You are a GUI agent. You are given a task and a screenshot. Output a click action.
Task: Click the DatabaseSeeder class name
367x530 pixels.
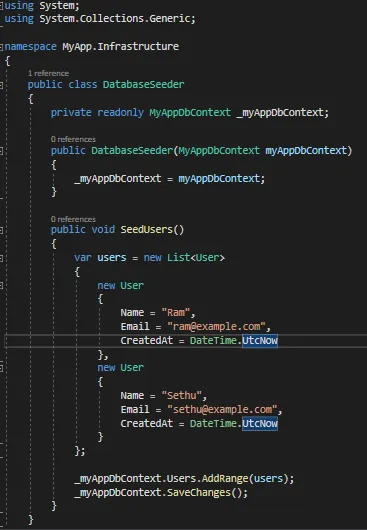click(144, 85)
